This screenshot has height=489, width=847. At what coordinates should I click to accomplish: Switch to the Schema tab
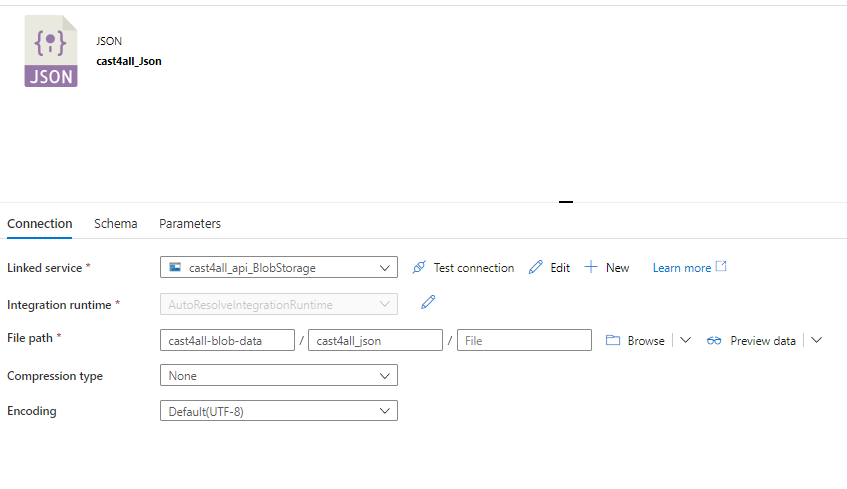(116, 224)
